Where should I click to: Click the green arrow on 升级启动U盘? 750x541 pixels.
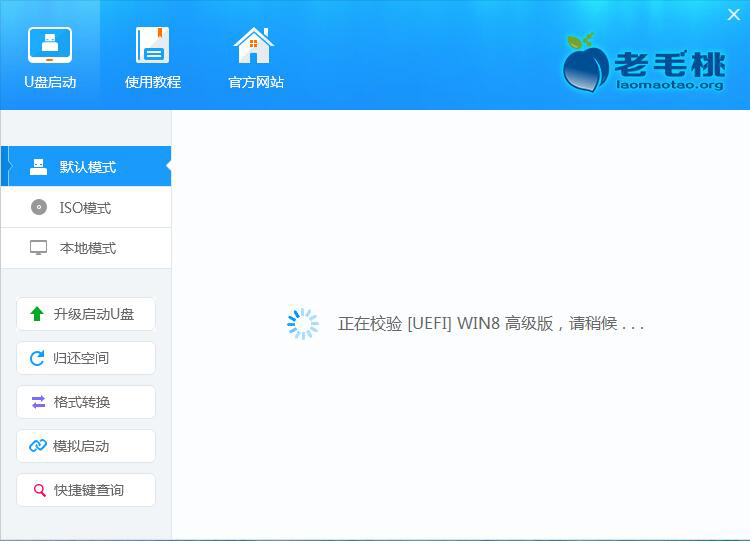(x=37, y=314)
